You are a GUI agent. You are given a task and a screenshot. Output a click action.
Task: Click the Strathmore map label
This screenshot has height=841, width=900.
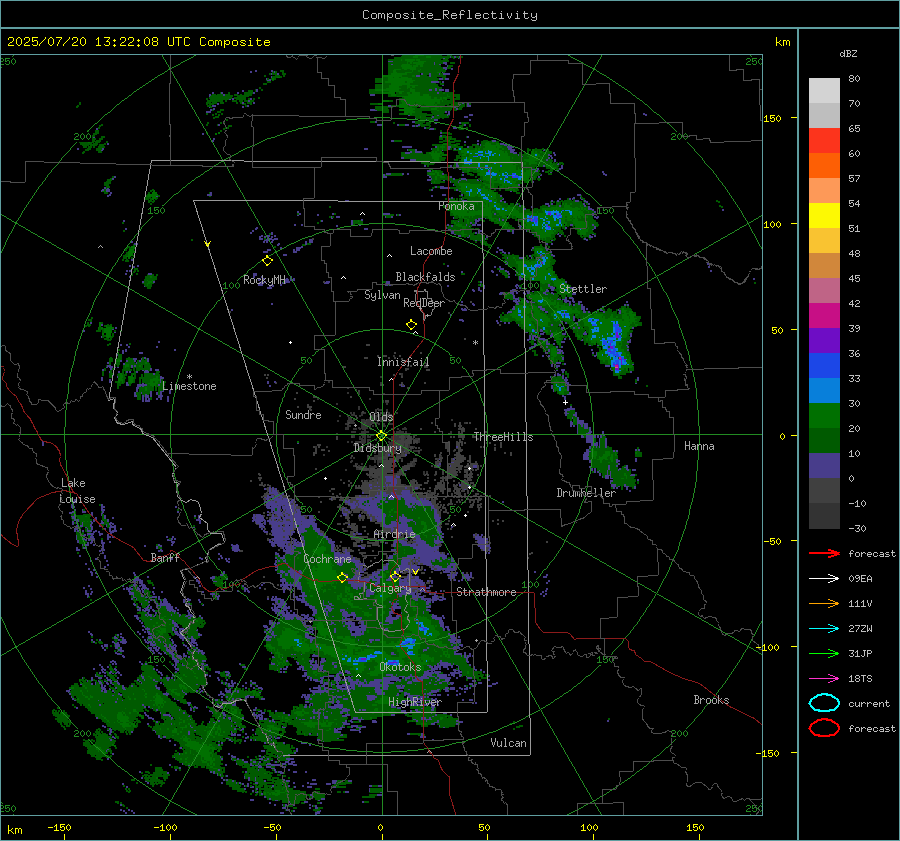[x=486, y=592]
